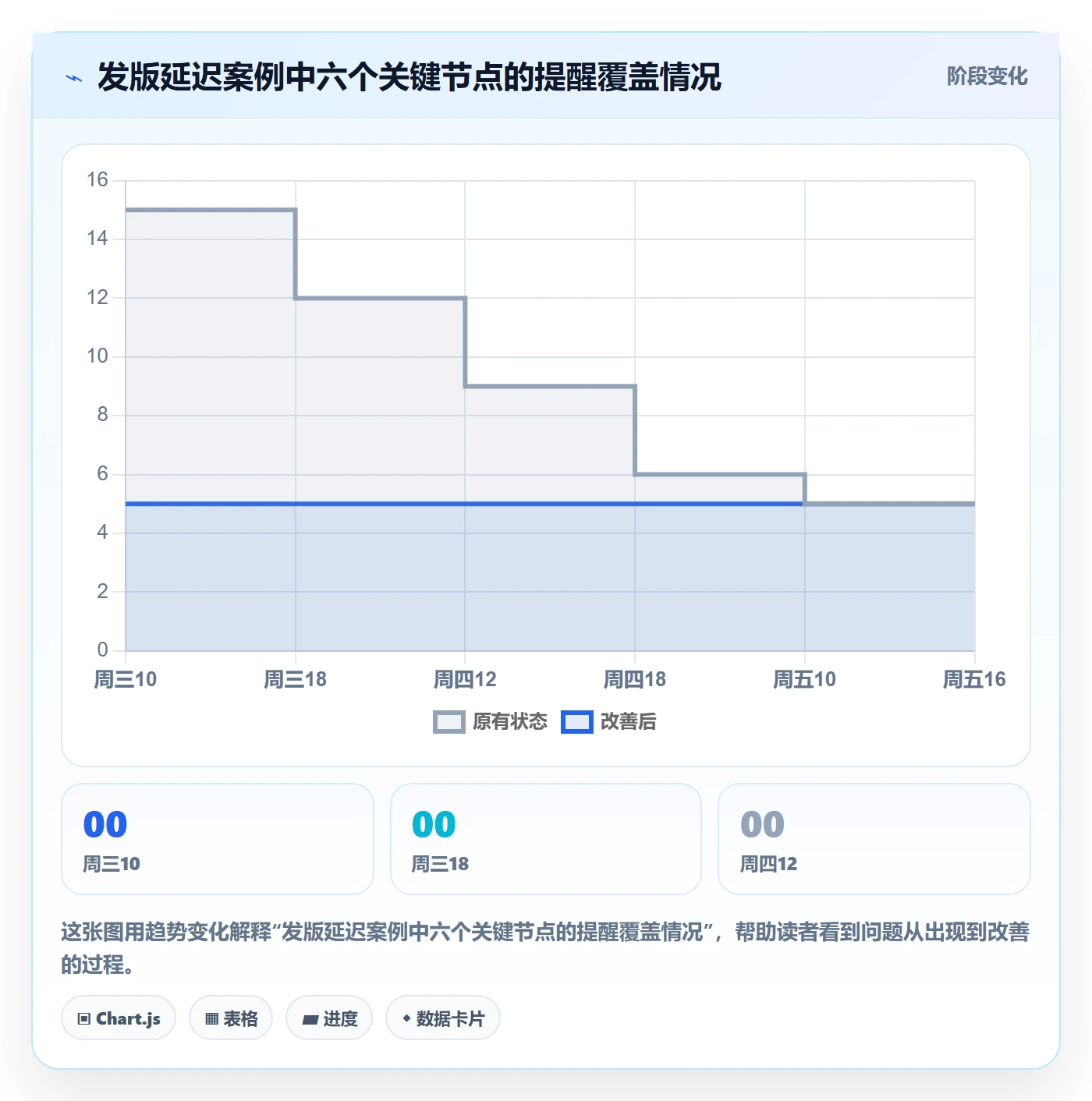Click the blue 改善后 legend swatch
This screenshot has width=1092, height=1101.
pyautogui.click(x=577, y=722)
